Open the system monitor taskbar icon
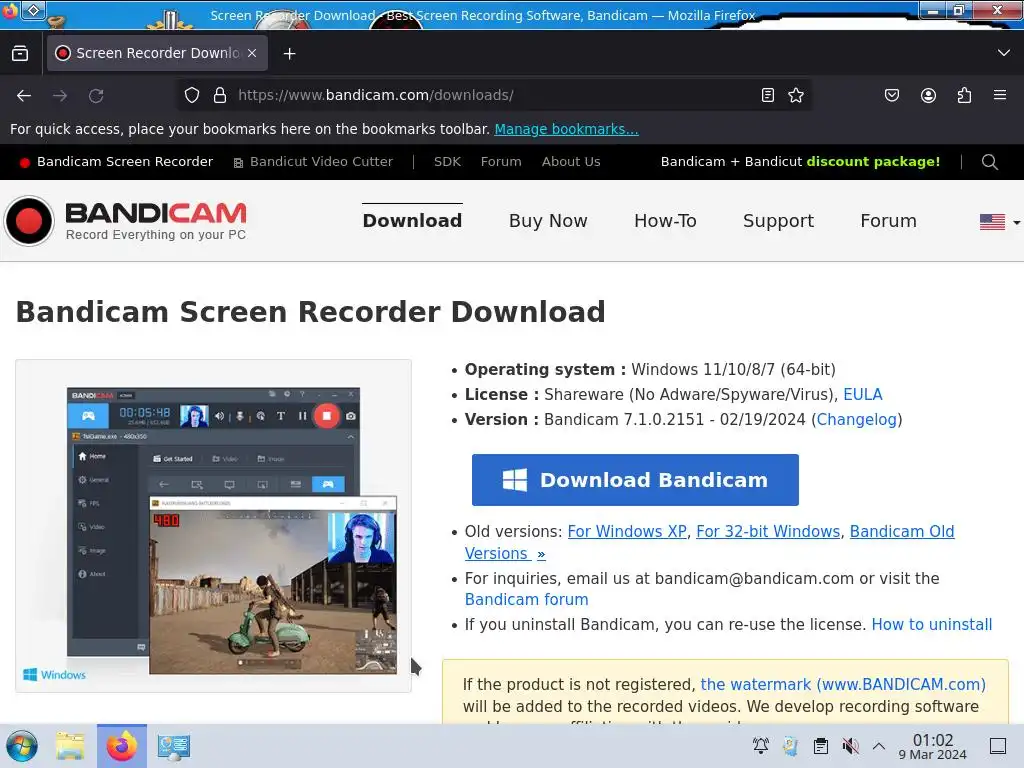Image resolution: width=1024 pixels, height=768 pixels. [174, 746]
